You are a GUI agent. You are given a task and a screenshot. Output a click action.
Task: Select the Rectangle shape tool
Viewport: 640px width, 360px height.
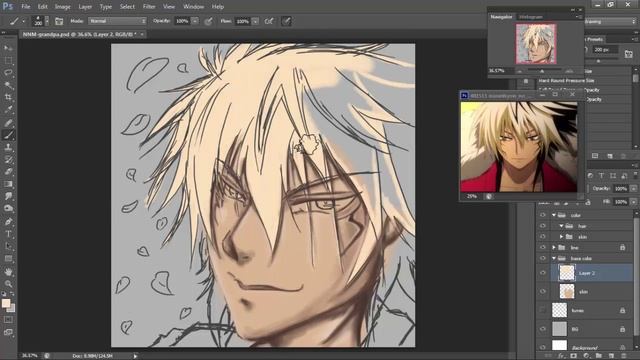8,259
